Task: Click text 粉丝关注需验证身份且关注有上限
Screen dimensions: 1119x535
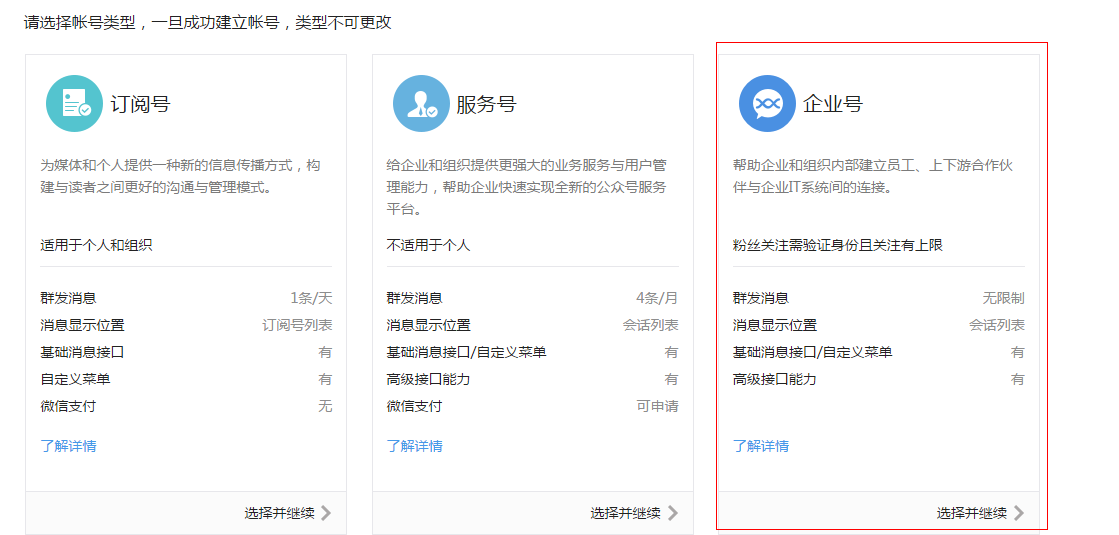Action: coord(838,245)
